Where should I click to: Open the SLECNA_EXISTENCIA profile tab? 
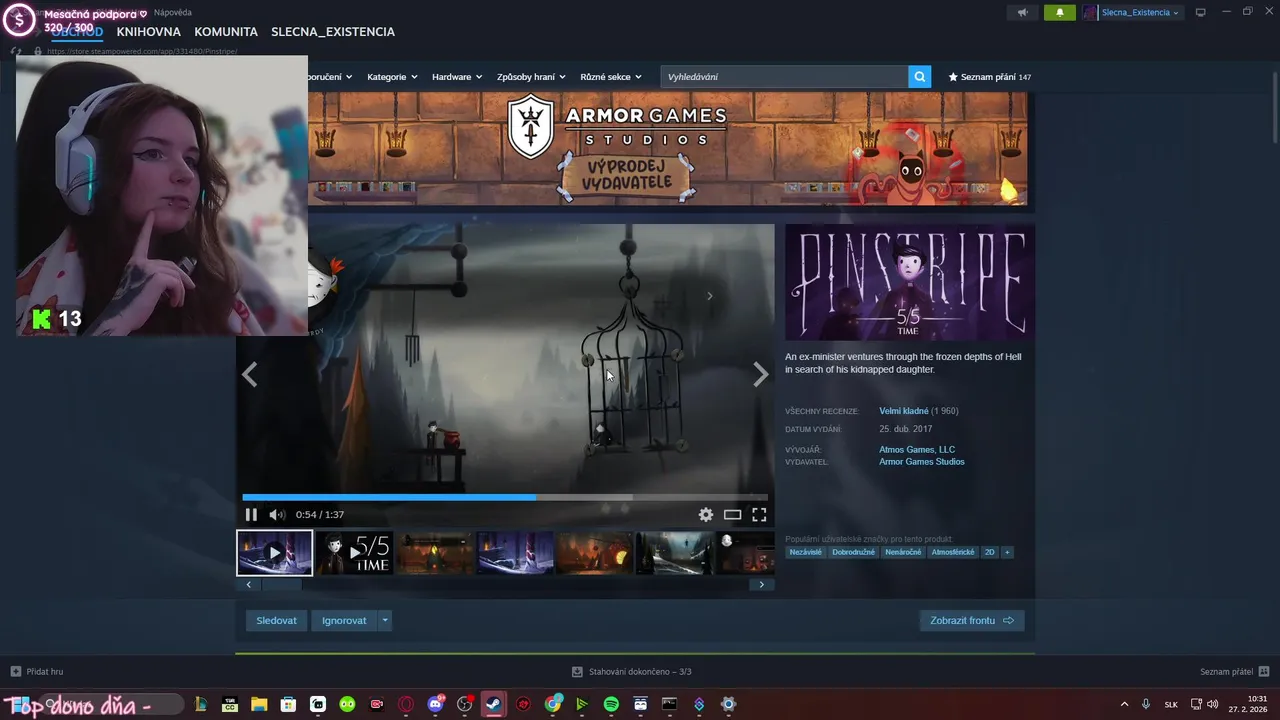tap(333, 32)
